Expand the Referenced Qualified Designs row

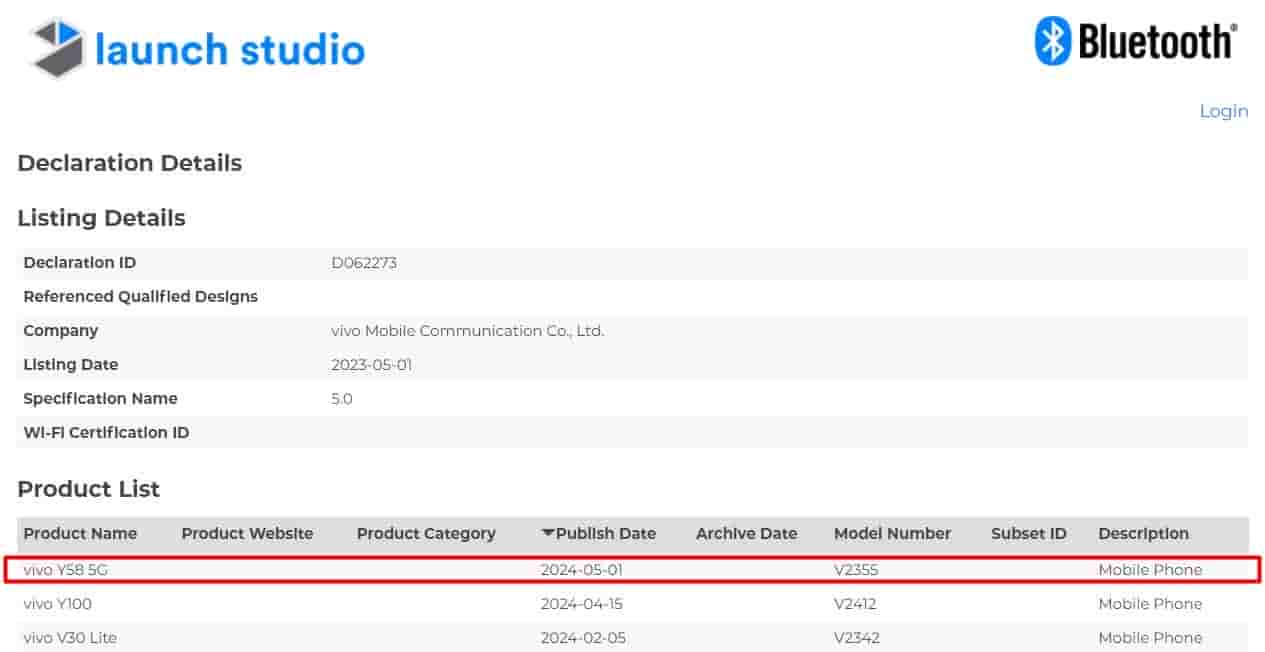[140, 296]
